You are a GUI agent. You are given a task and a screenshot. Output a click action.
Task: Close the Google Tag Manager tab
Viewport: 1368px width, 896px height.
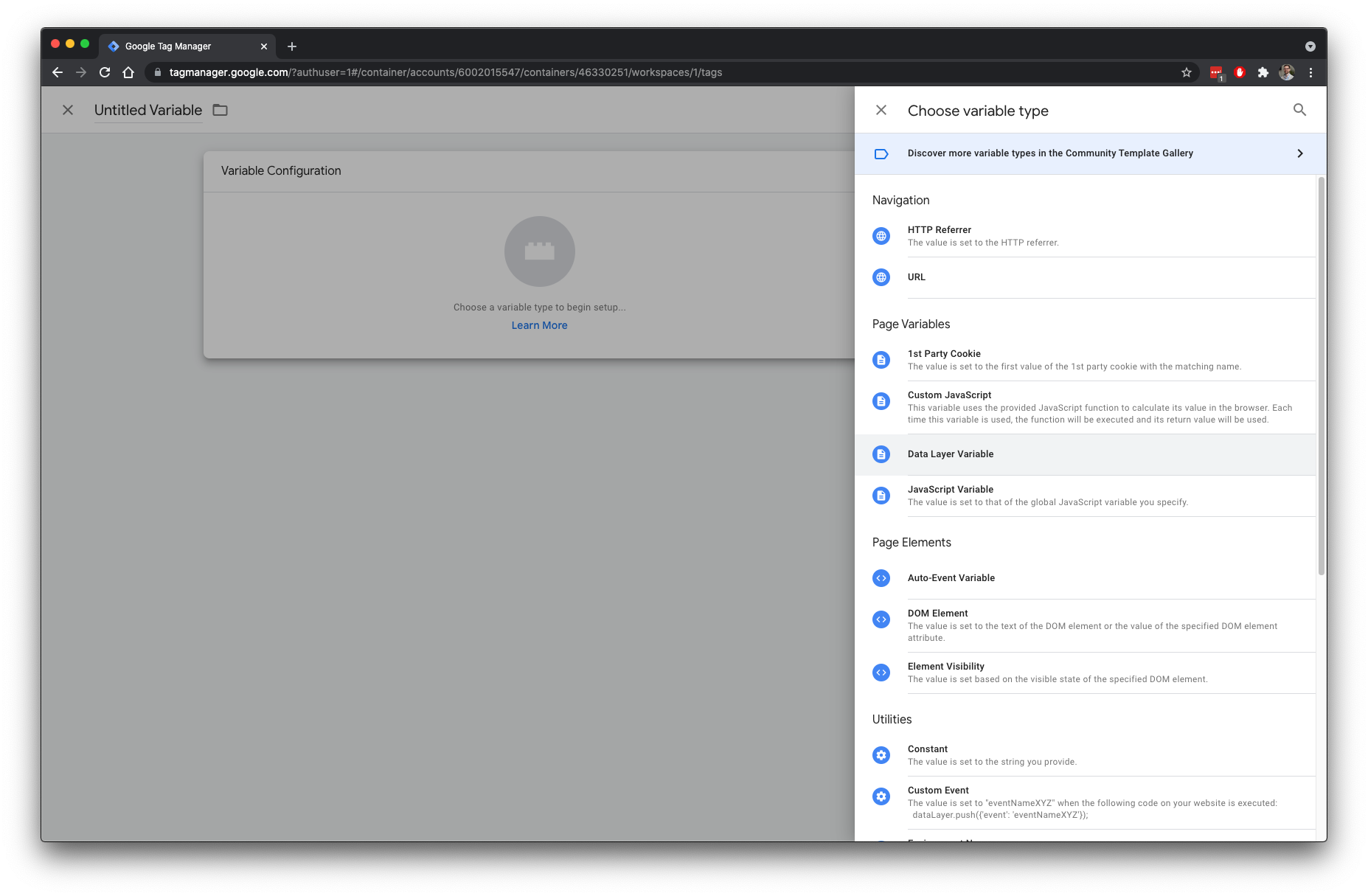264,46
